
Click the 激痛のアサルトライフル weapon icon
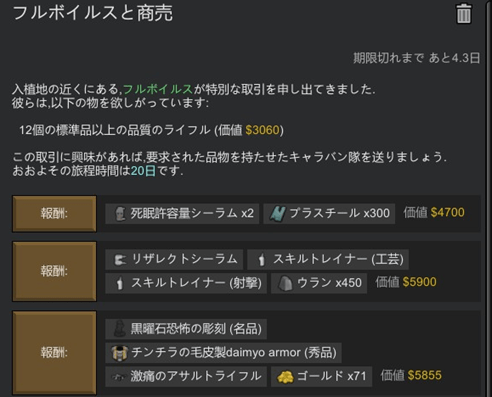coord(119,377)
